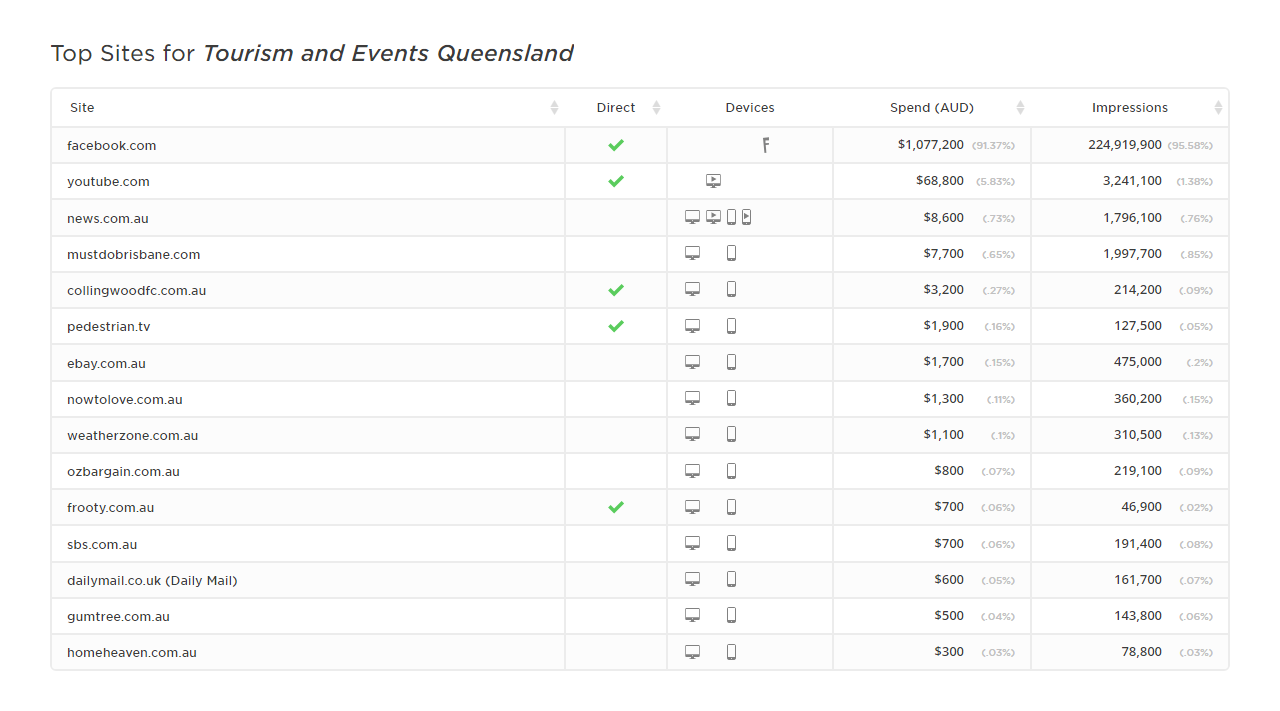Click the green Direct checkmark for frooty.com.au
The height and width of the screenshot is (711, 1280).
[x=616, y=507]
